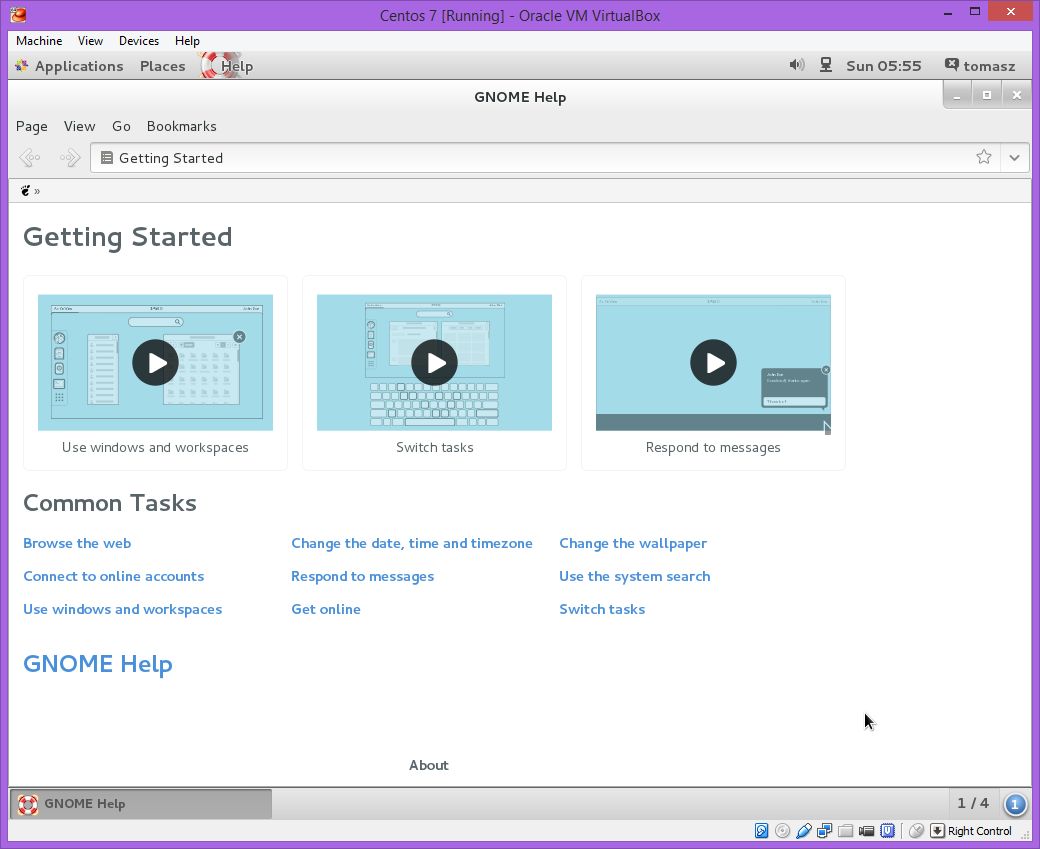Play the Use windows and workspaces video

pos(155,363)
